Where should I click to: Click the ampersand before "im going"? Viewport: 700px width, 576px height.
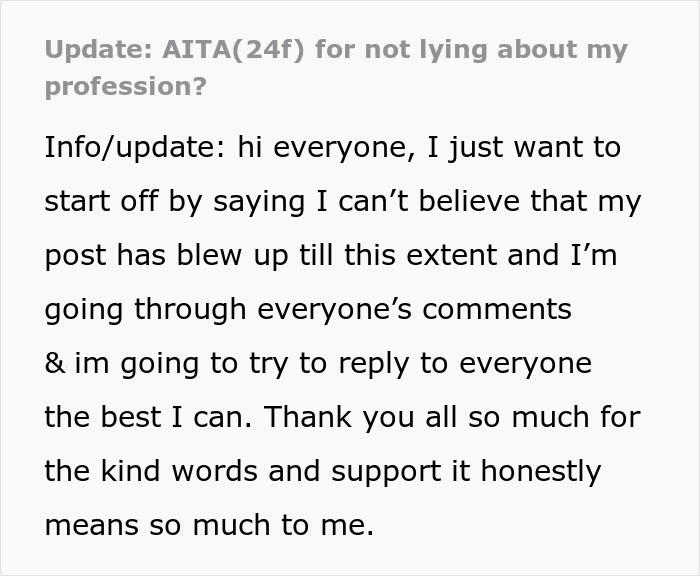(x=54, y=363)
